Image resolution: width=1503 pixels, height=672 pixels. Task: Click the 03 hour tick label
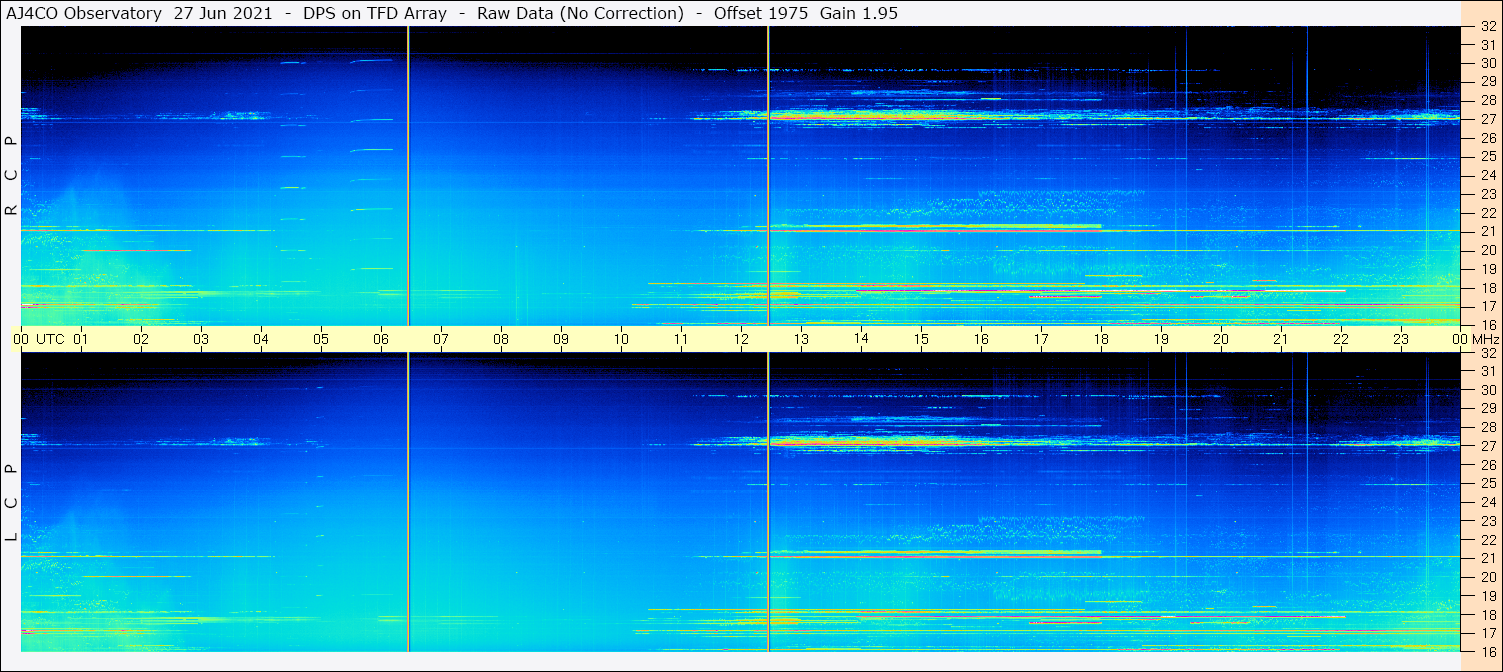(201, 339)
